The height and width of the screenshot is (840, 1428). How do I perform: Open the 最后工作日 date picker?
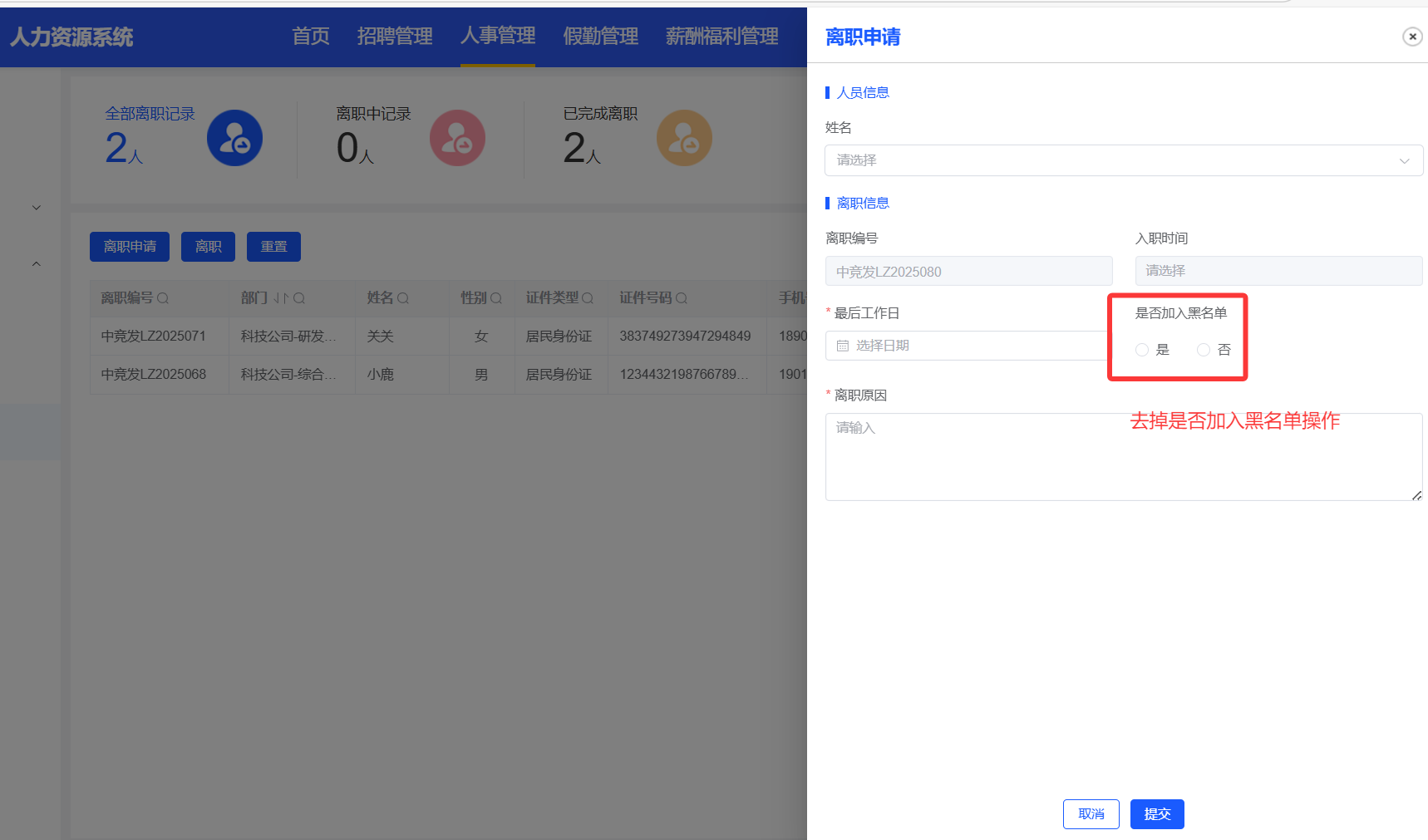click(967, 346)
